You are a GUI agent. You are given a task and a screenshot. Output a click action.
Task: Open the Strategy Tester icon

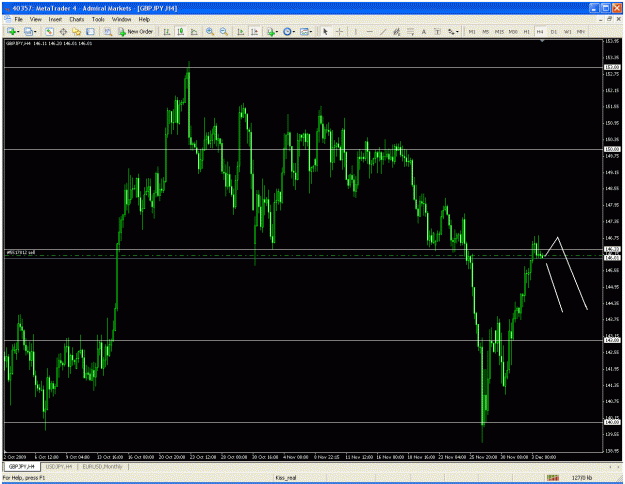108,31
